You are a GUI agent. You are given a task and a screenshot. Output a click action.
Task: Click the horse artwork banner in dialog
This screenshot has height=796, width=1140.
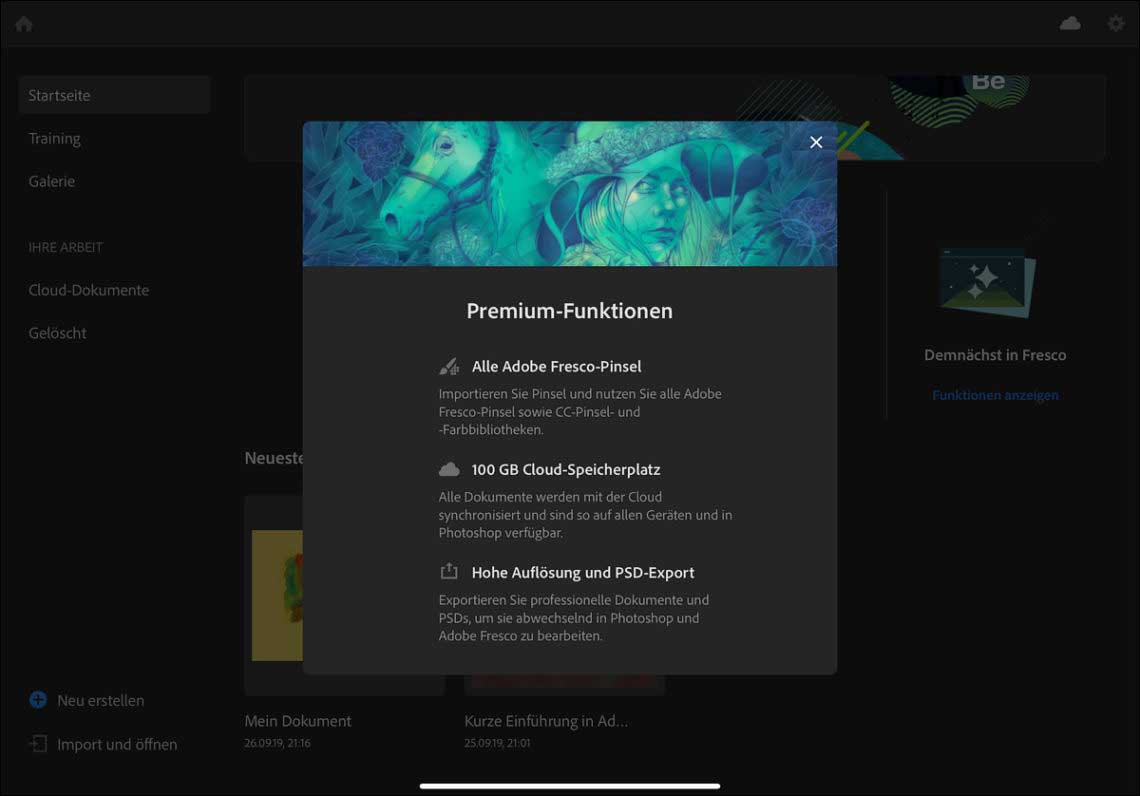(x=569, y=193)
